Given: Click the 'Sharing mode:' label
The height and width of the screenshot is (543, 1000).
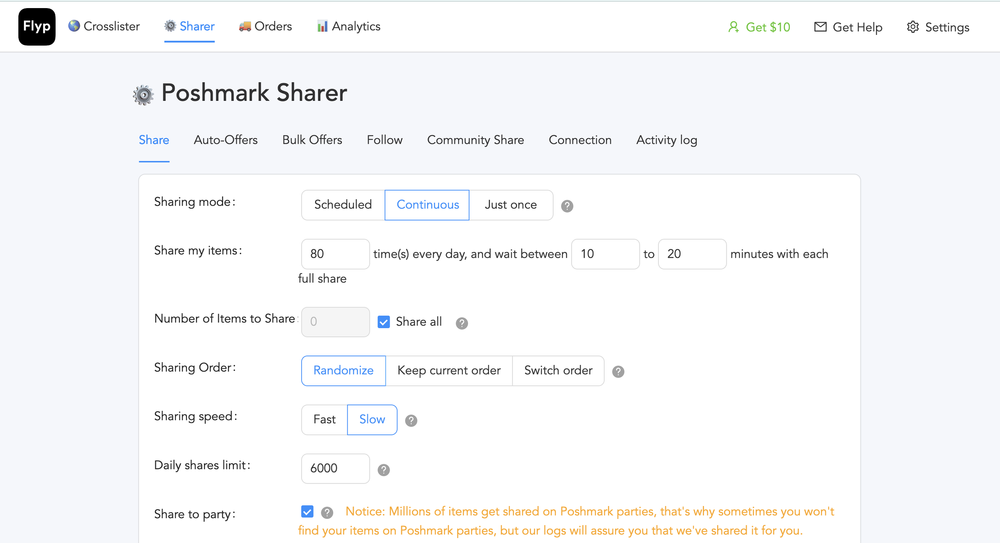Looking at the screenshot, I should [195, 202].
